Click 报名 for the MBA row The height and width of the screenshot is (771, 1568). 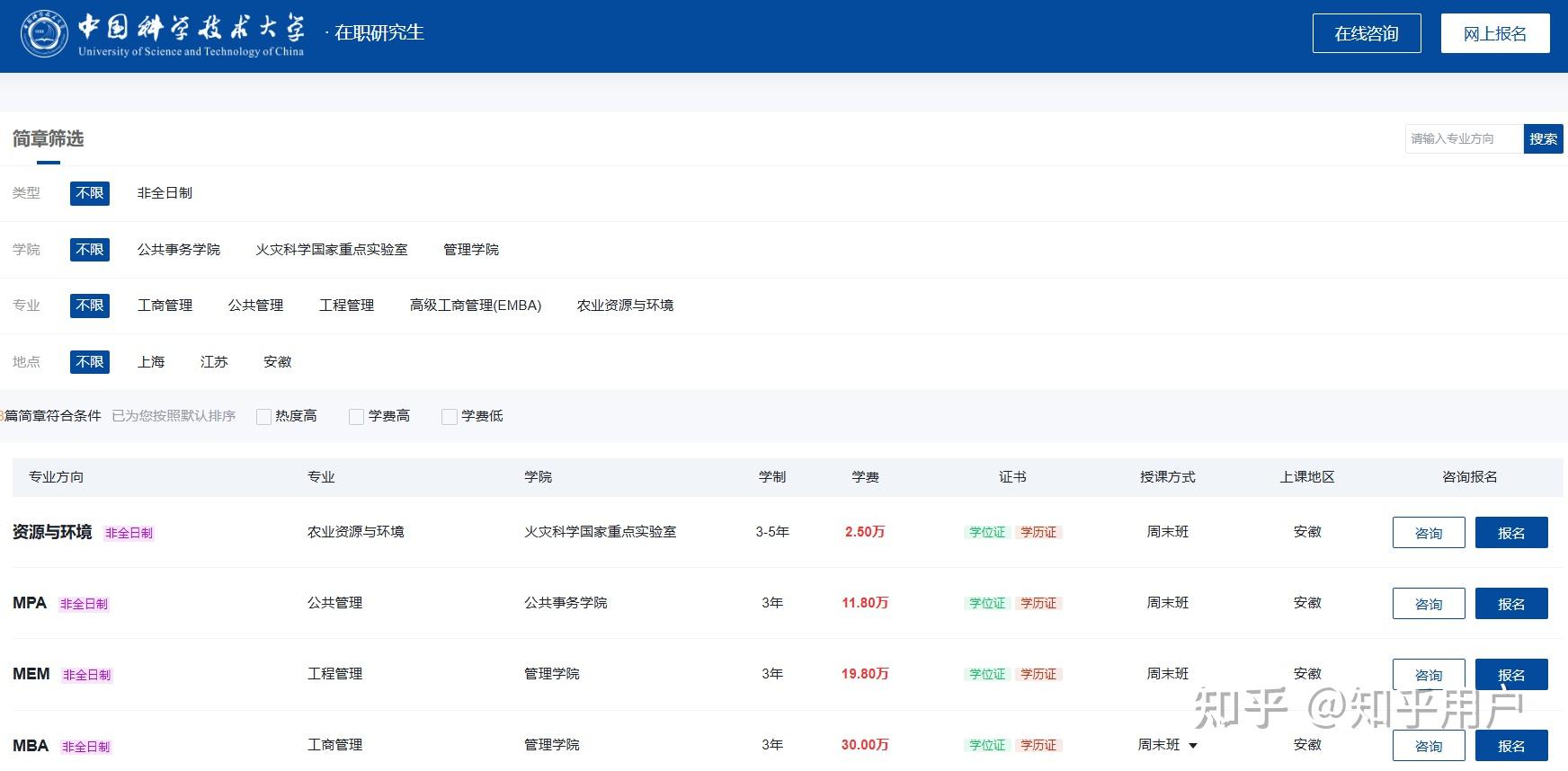[x=1511, y=746]
